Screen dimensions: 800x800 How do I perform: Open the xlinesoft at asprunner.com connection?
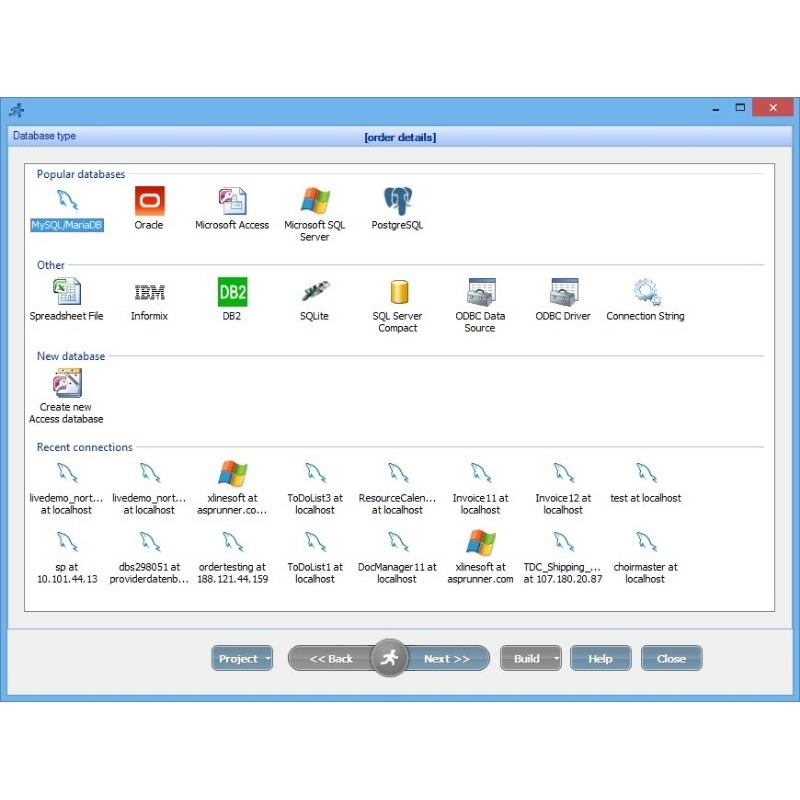(x=481, y=556)
